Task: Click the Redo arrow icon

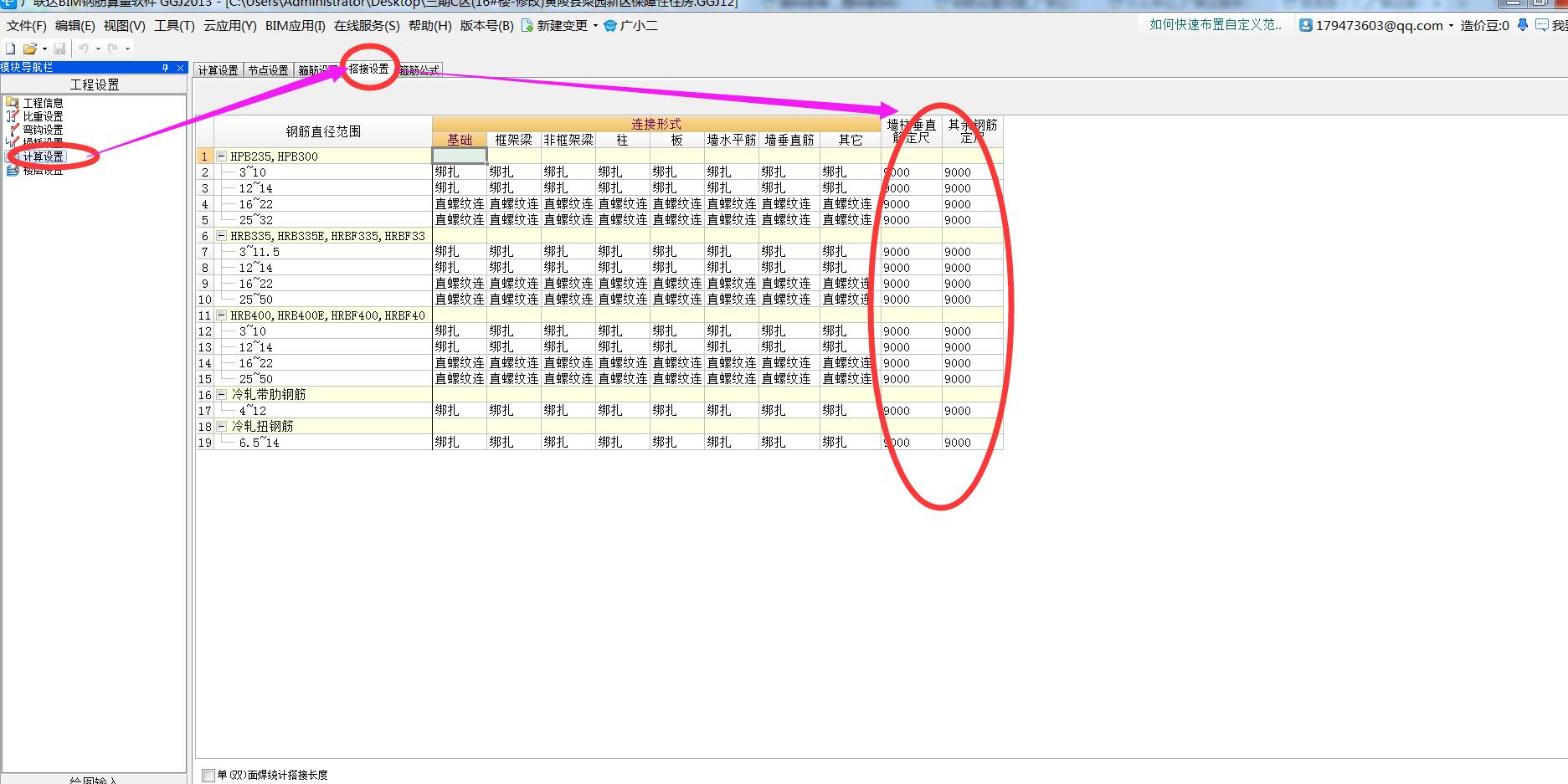Action: 113,49
